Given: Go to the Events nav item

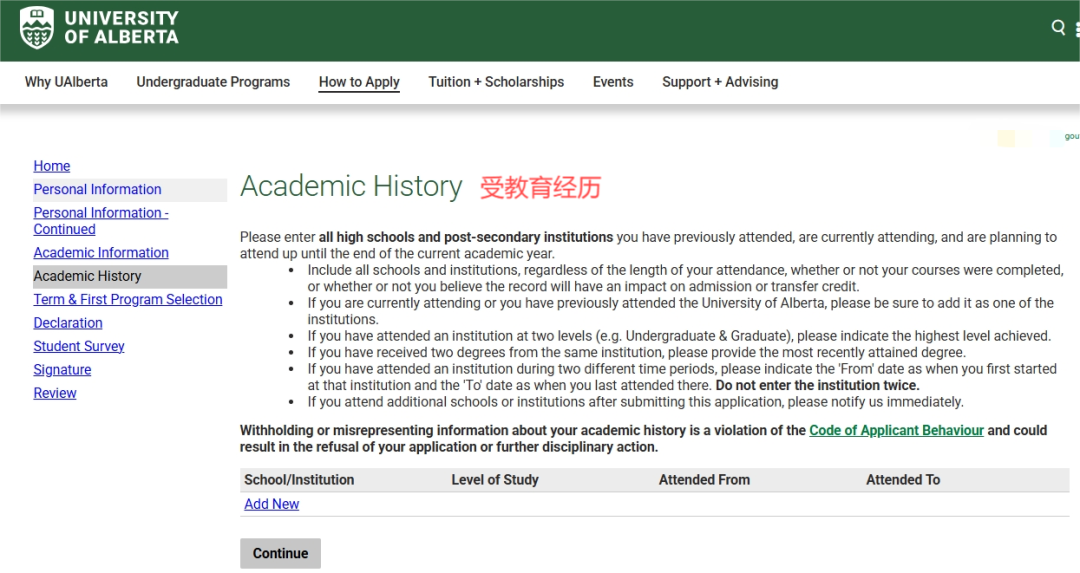Looking at the screenshot, I should (613, 82).
